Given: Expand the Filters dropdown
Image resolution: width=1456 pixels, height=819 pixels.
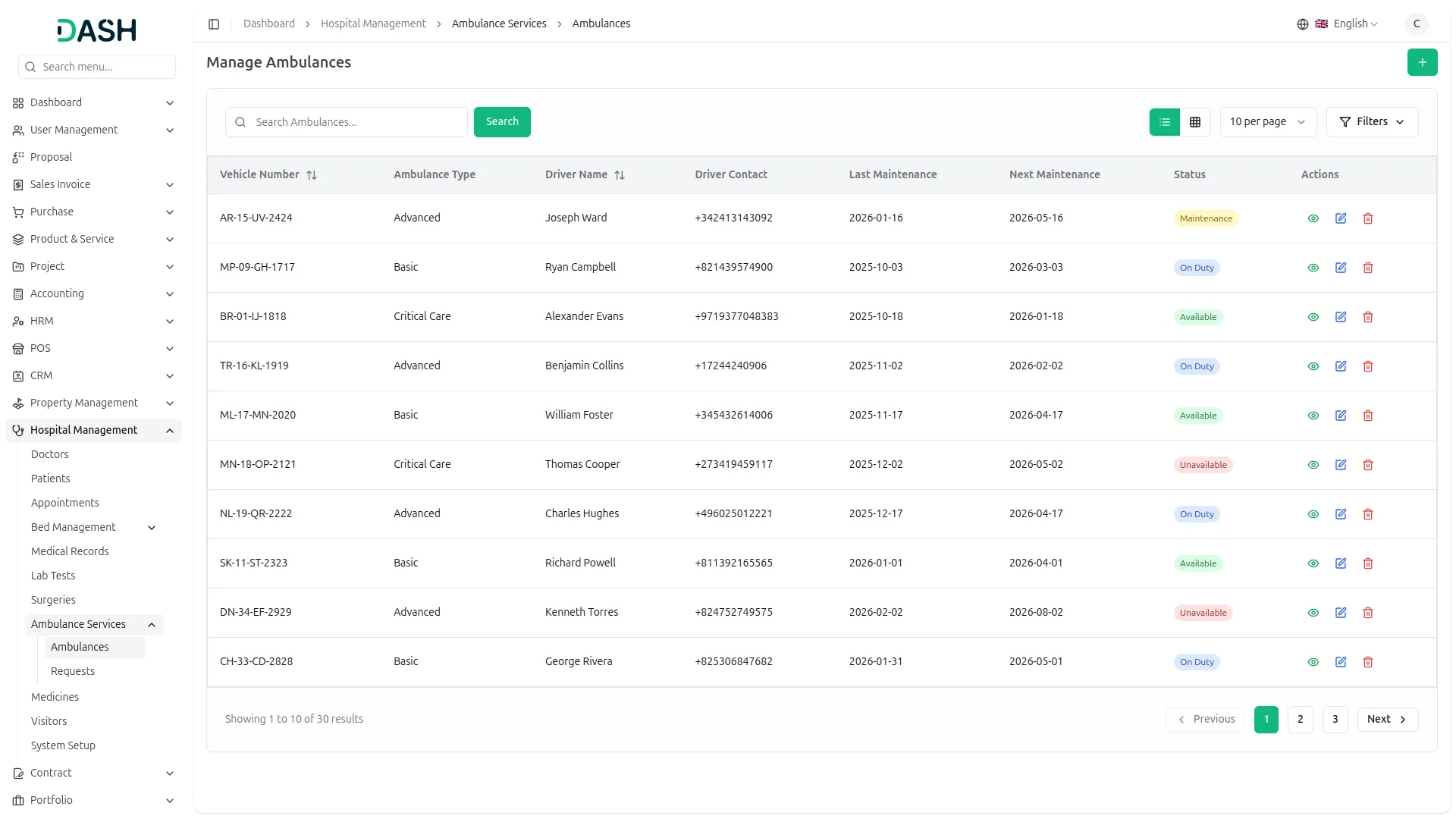Looking at the screenshot, I should coord(1371,122).
